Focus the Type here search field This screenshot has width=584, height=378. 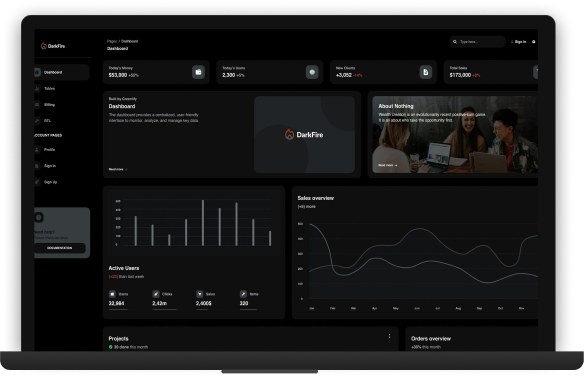477,42
